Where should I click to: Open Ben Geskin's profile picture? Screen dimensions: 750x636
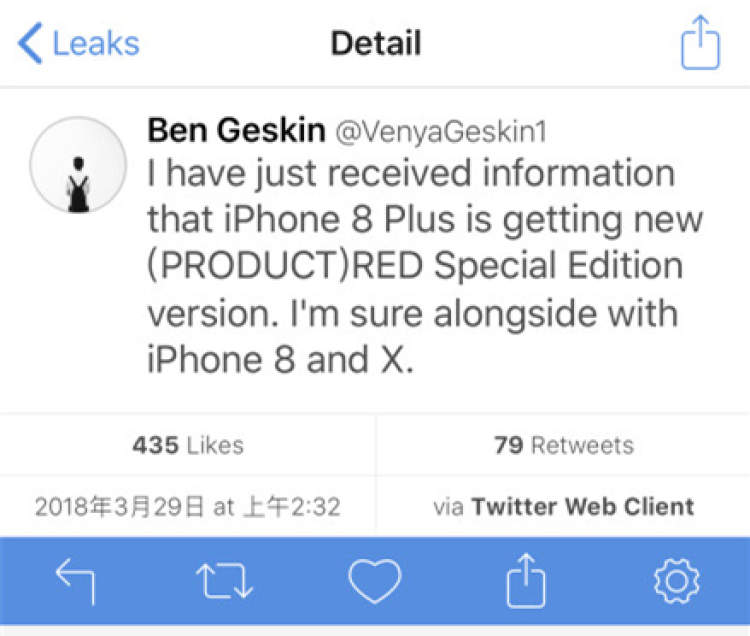tap(78, 164)
